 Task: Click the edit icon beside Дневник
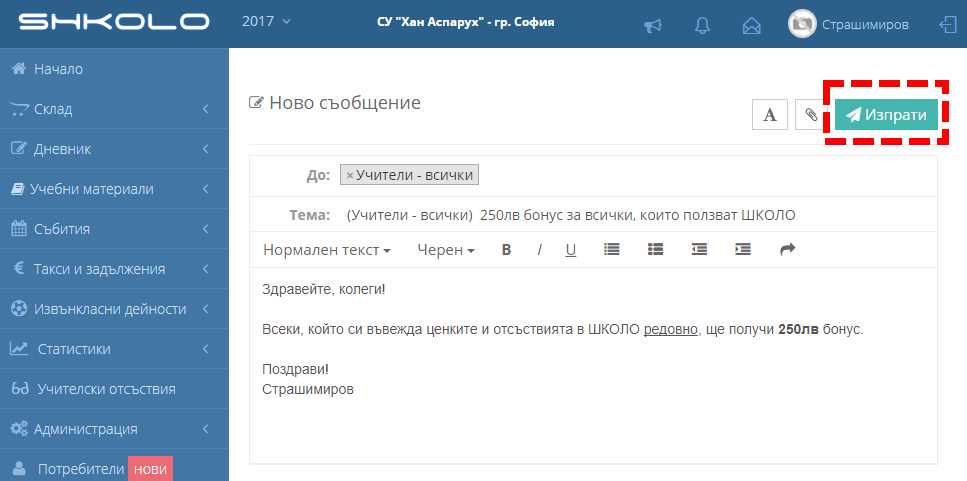pos(19,149)
